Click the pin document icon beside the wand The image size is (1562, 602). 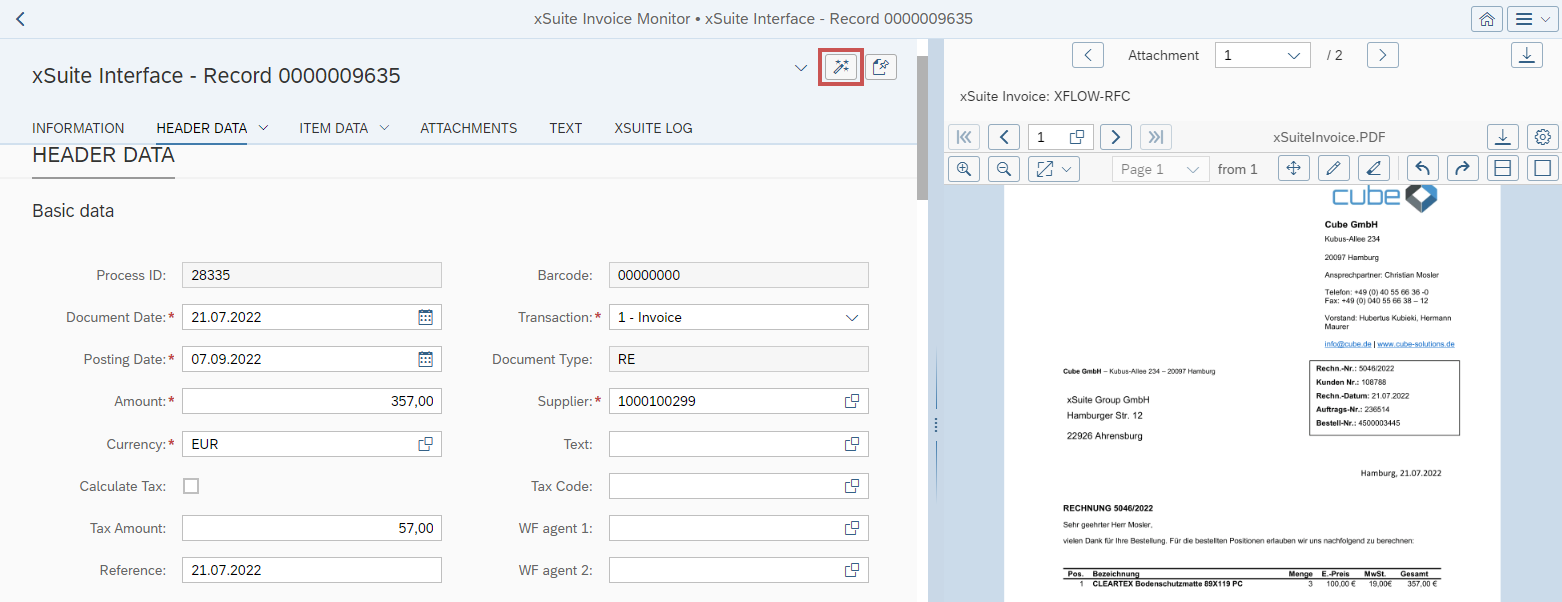click(x=881, y=67)
